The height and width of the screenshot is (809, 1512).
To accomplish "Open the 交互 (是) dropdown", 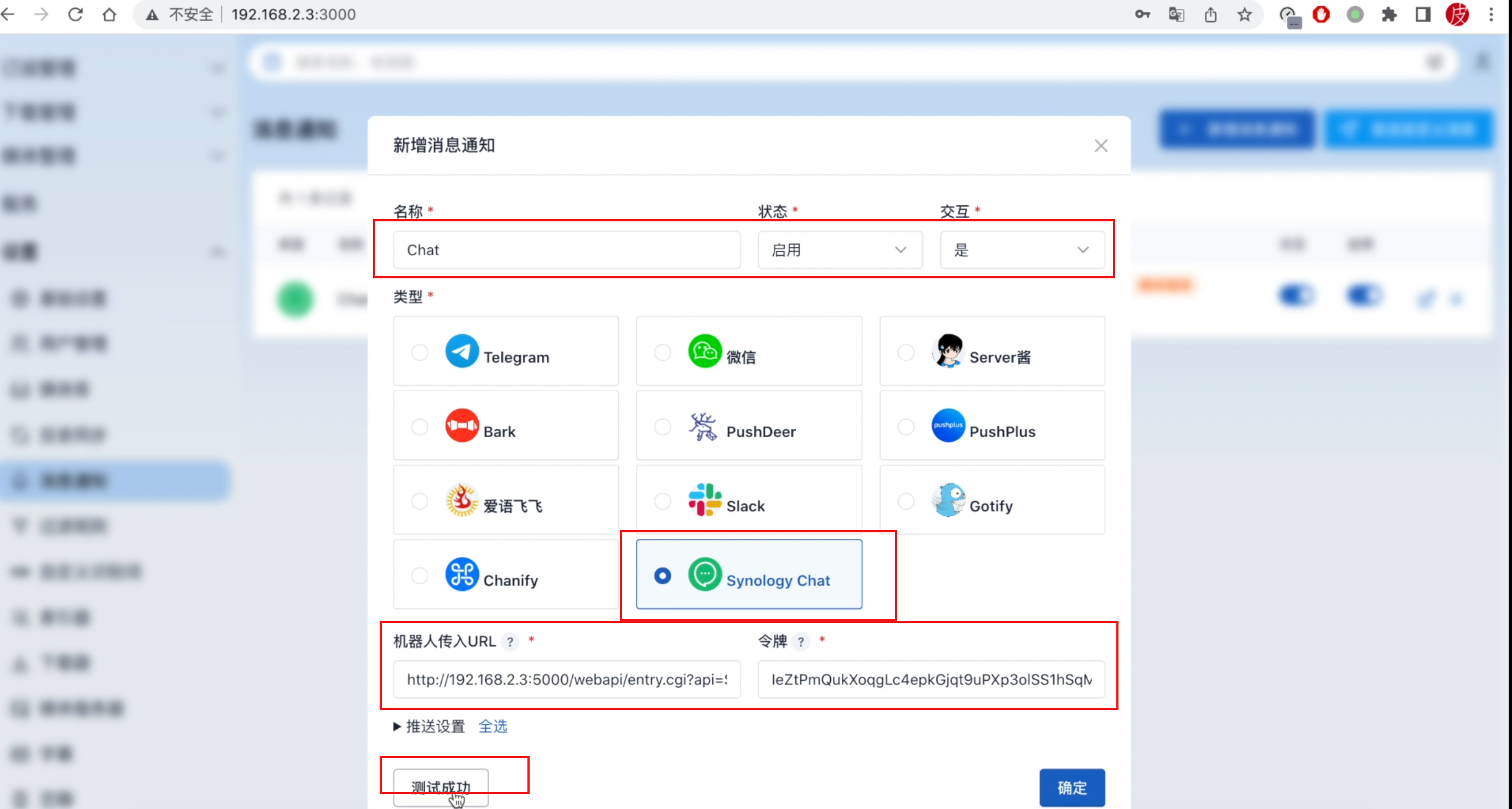I will [1023, 250].
